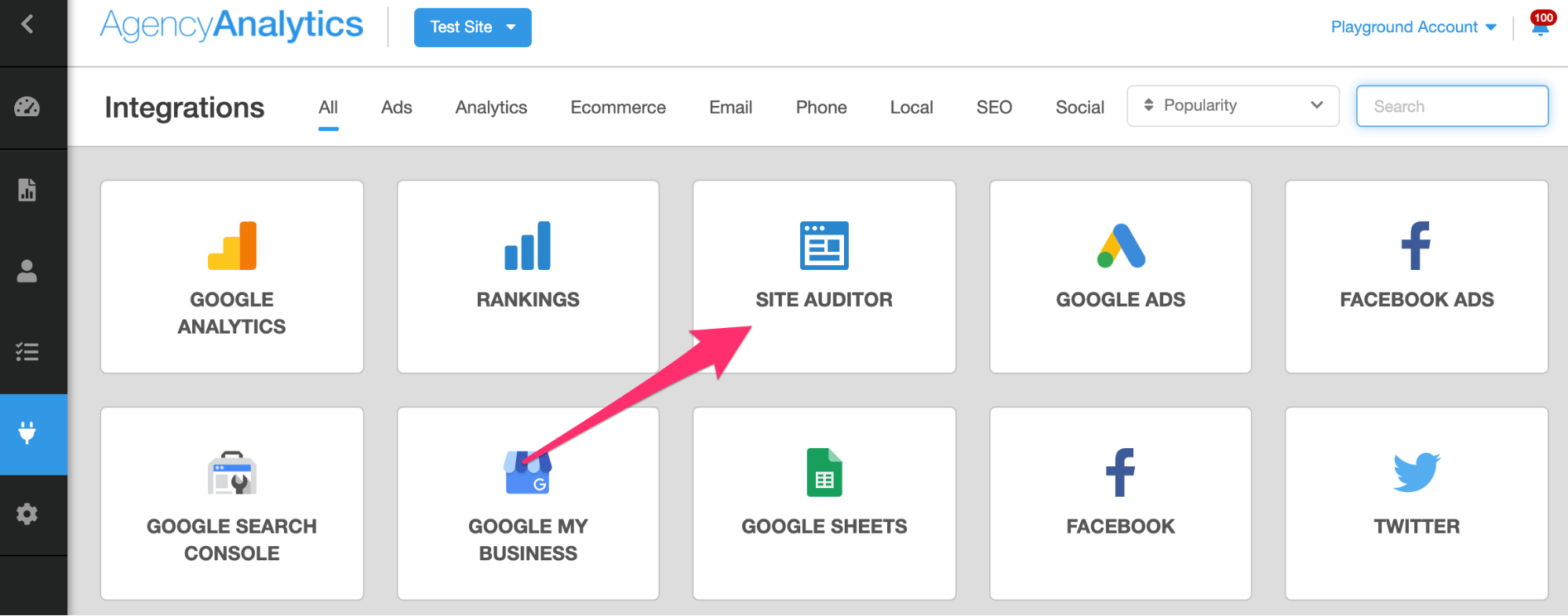Open the FACEBOOK card label
The height and width of the screenshot is (616, 1568).
(1121, 527)
